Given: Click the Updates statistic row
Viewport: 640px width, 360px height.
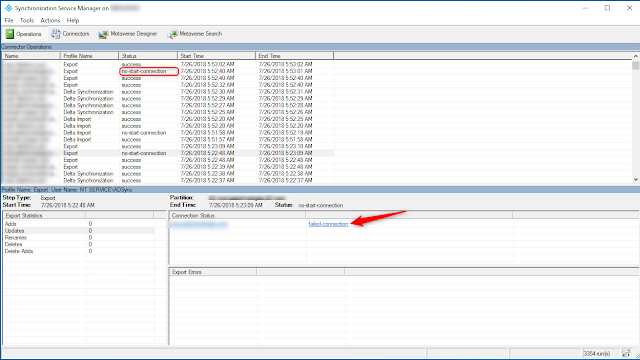Looking at the screenshot, I should pyautogui.click(x=78, y=231).
